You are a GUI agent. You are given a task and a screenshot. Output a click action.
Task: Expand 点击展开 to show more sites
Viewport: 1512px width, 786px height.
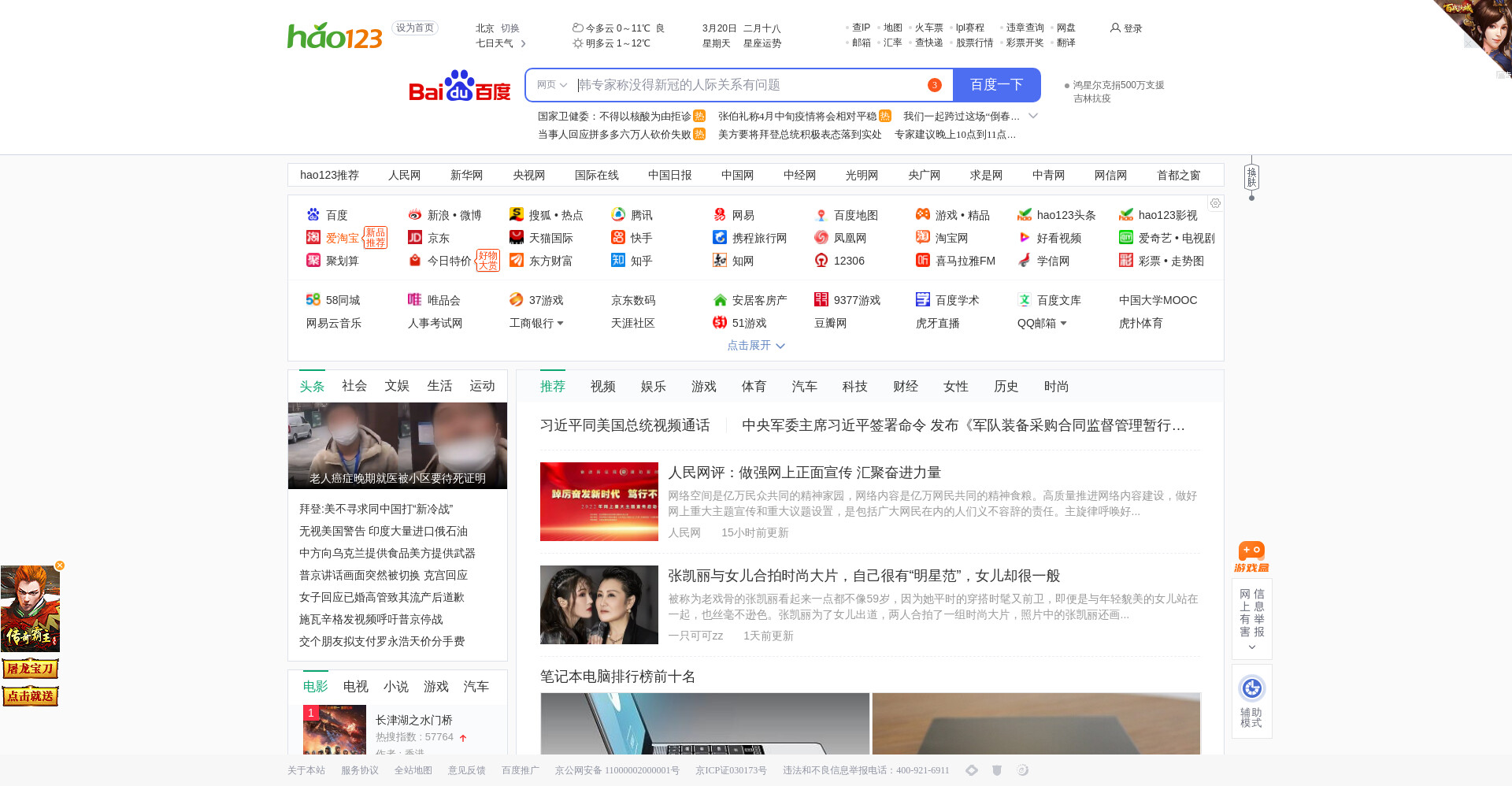[756, 345]
